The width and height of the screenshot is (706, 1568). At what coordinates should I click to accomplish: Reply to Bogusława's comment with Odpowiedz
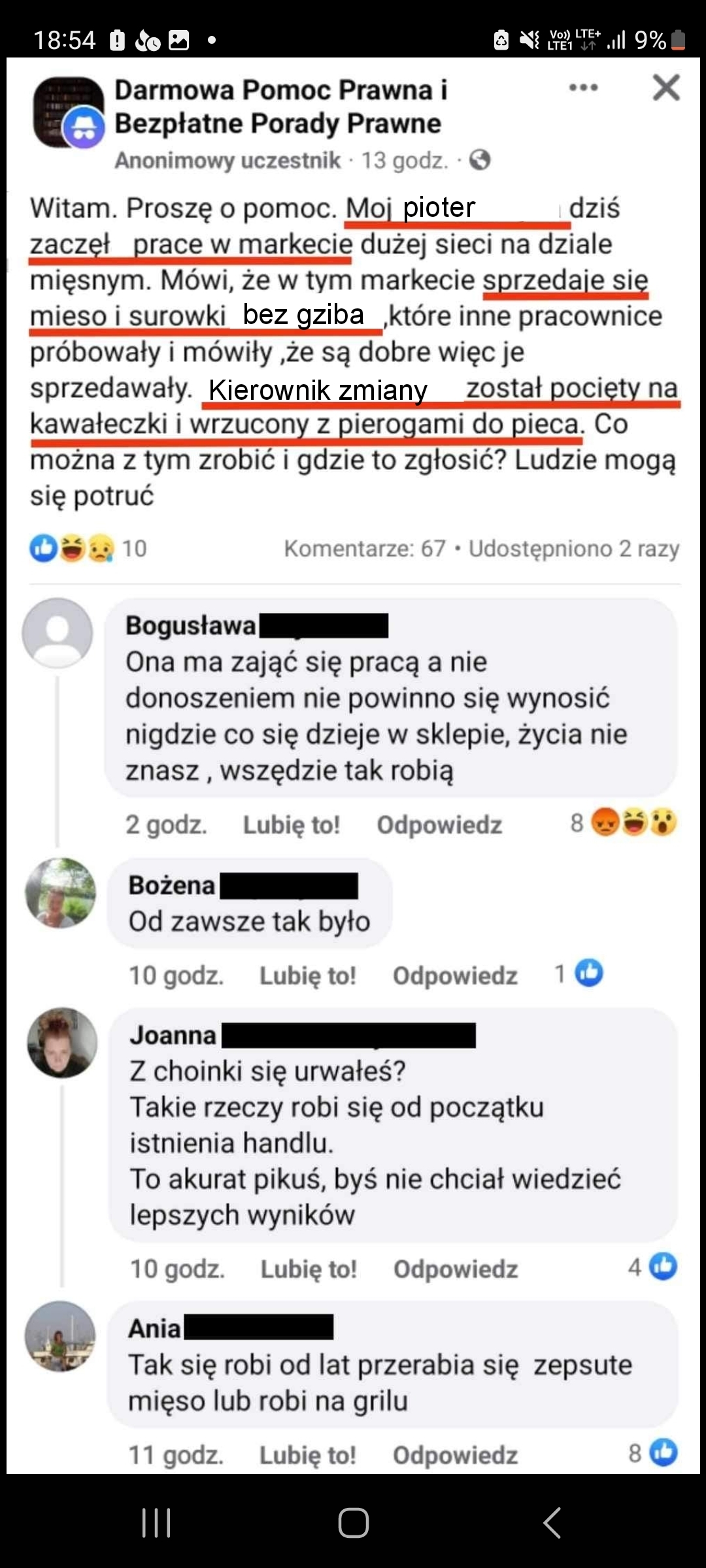click(x=439, y=825)
